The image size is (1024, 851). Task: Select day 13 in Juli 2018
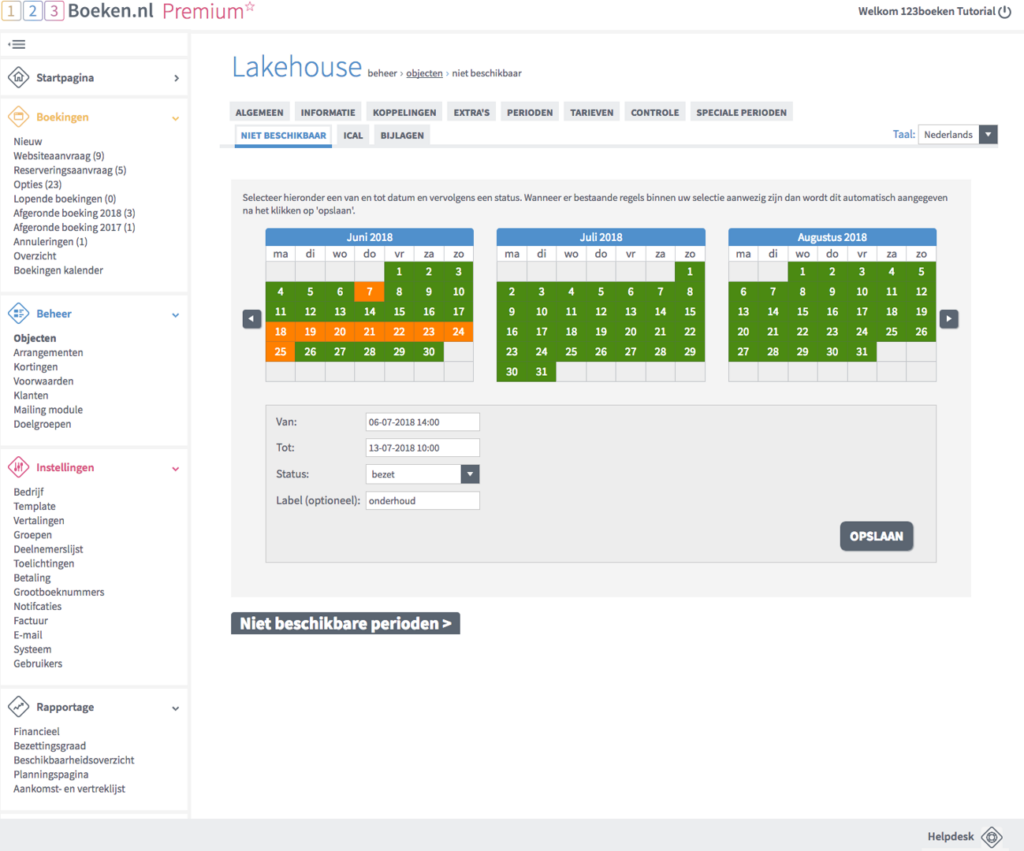(631, 312)
